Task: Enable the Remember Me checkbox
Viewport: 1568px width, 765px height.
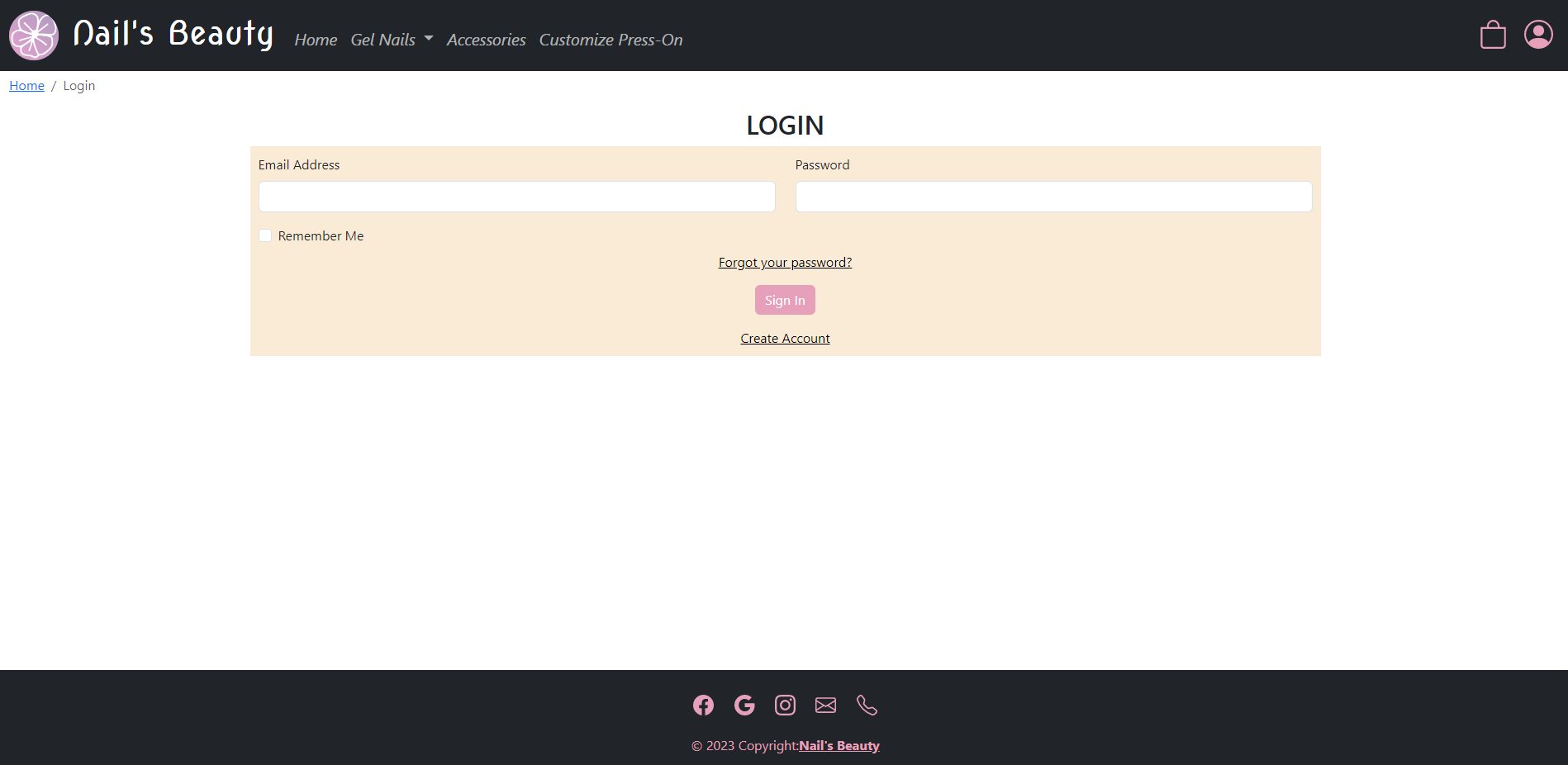Action: [265, 235]
